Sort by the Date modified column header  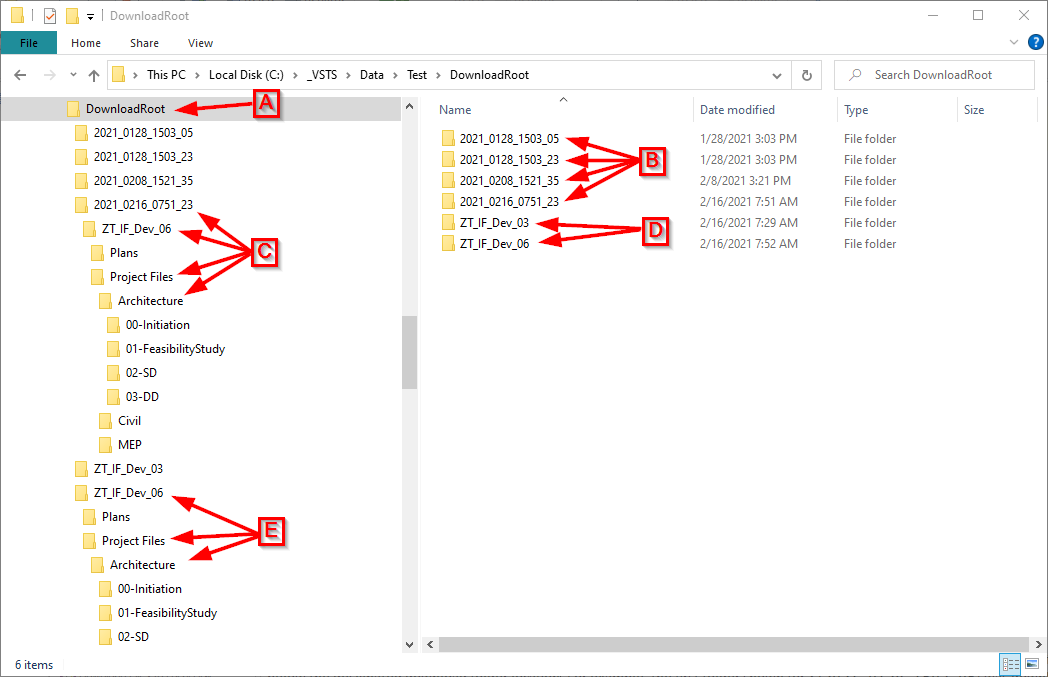click(x=737, y=110)
